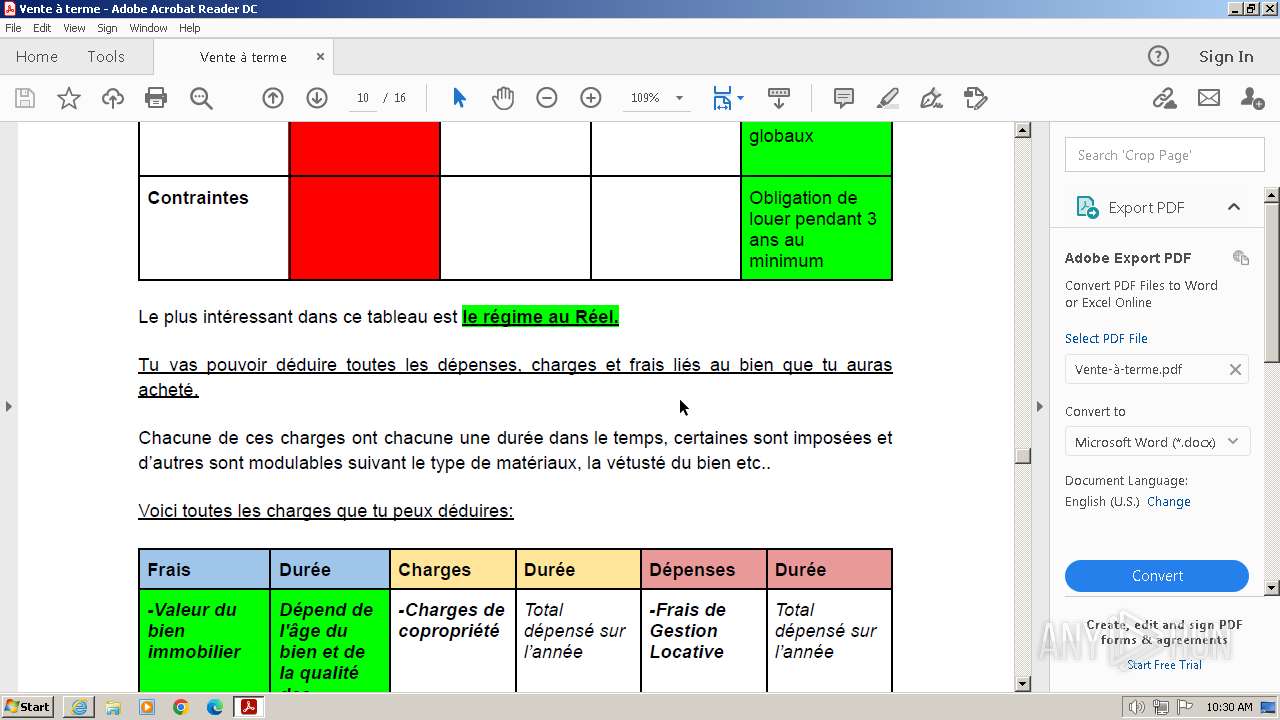Go to previous page arrow
This screenshot has height=720, width=1280.
tap(273, 98)
